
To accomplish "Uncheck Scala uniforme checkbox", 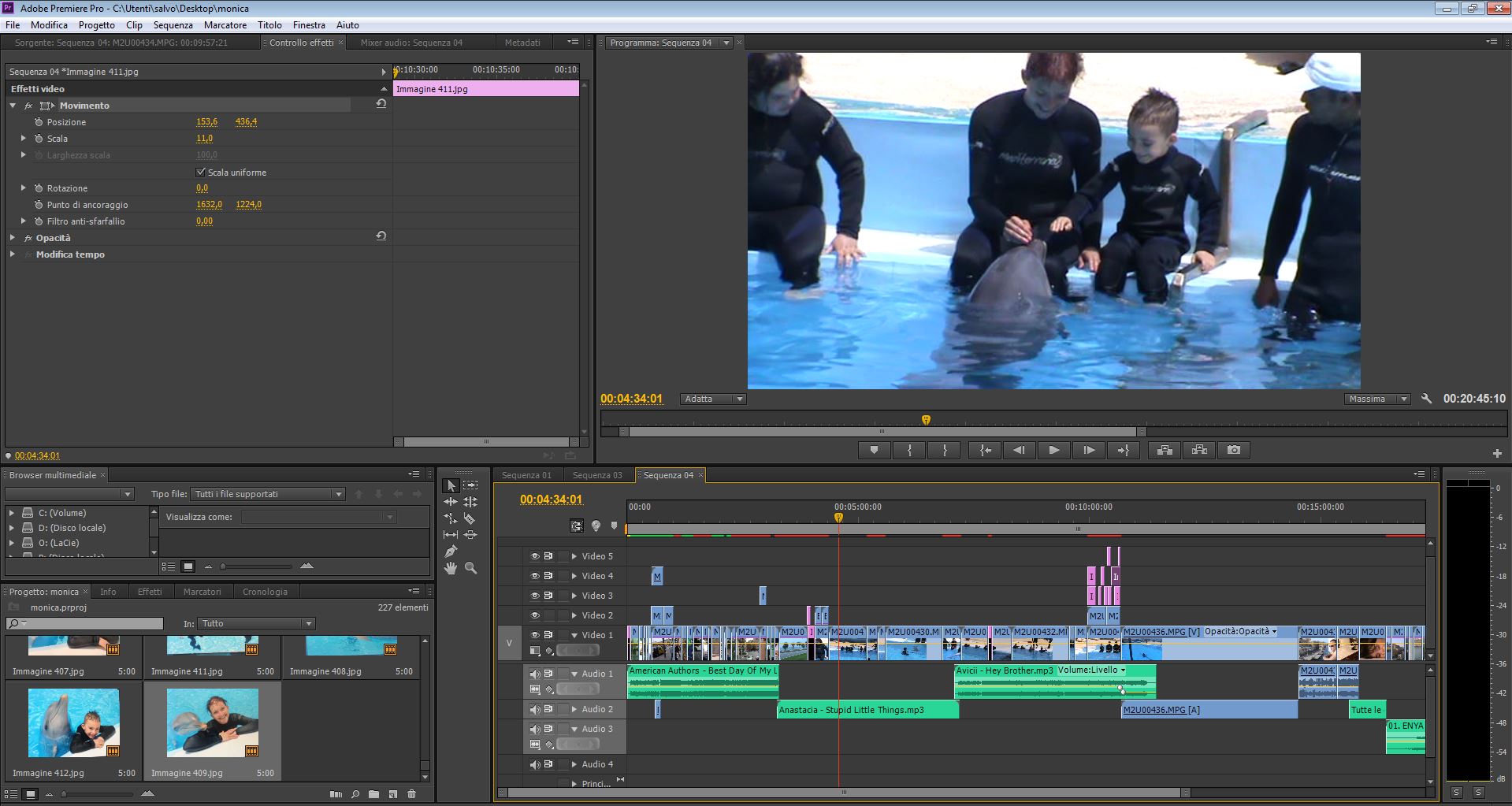I will [200, 172].
